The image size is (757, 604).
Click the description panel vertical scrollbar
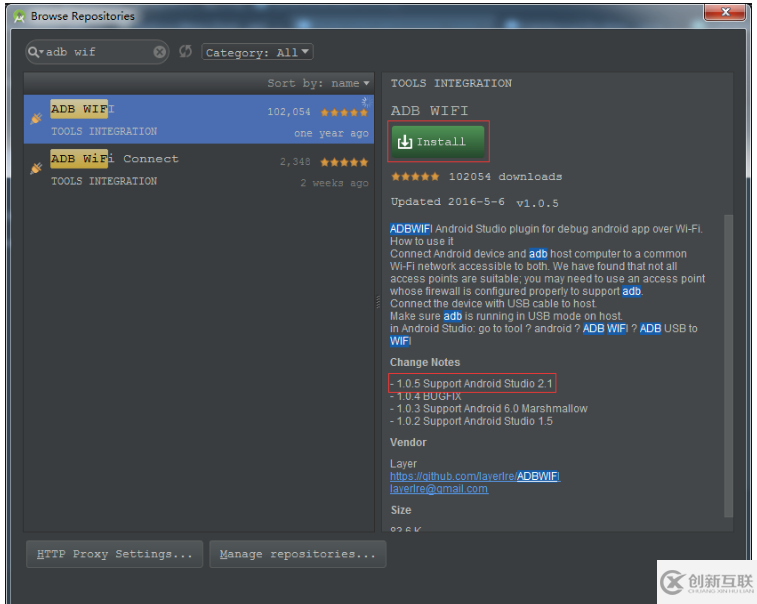(728, 365)
